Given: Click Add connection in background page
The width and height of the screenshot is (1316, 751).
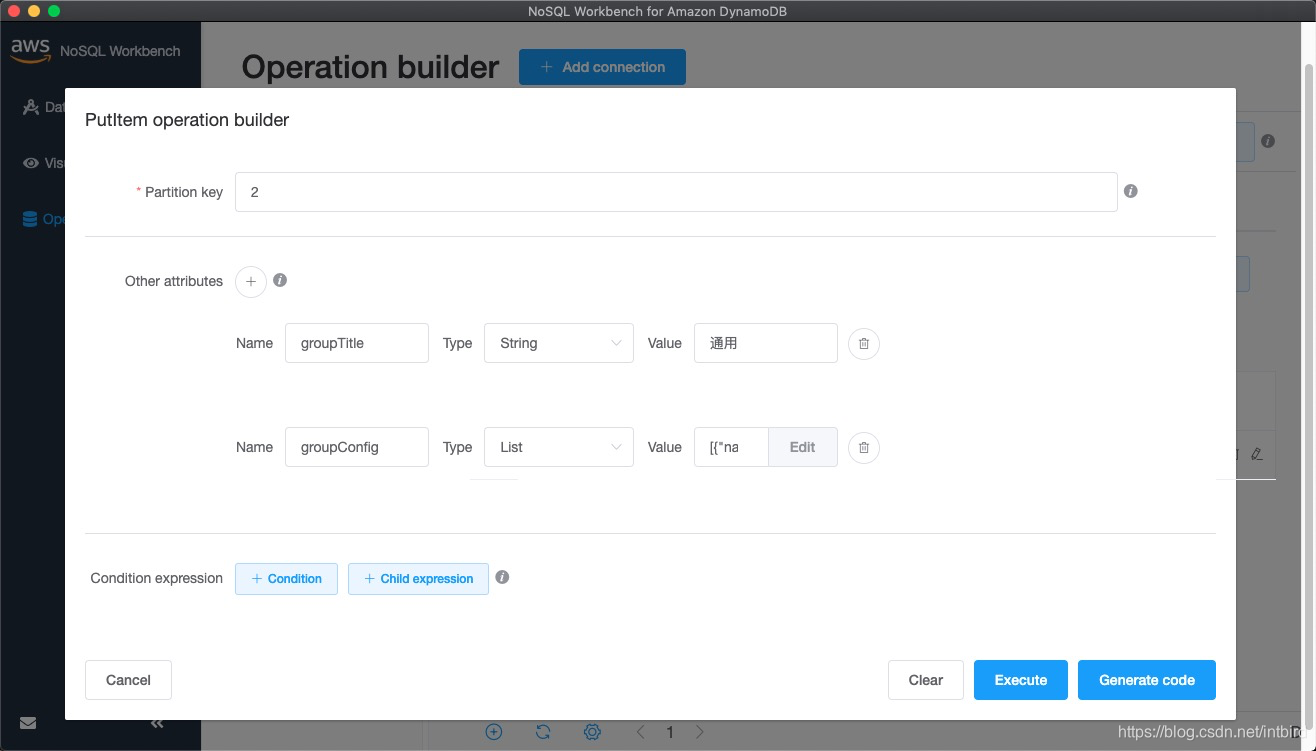Looking at the screenshot, I should point(602,67).
